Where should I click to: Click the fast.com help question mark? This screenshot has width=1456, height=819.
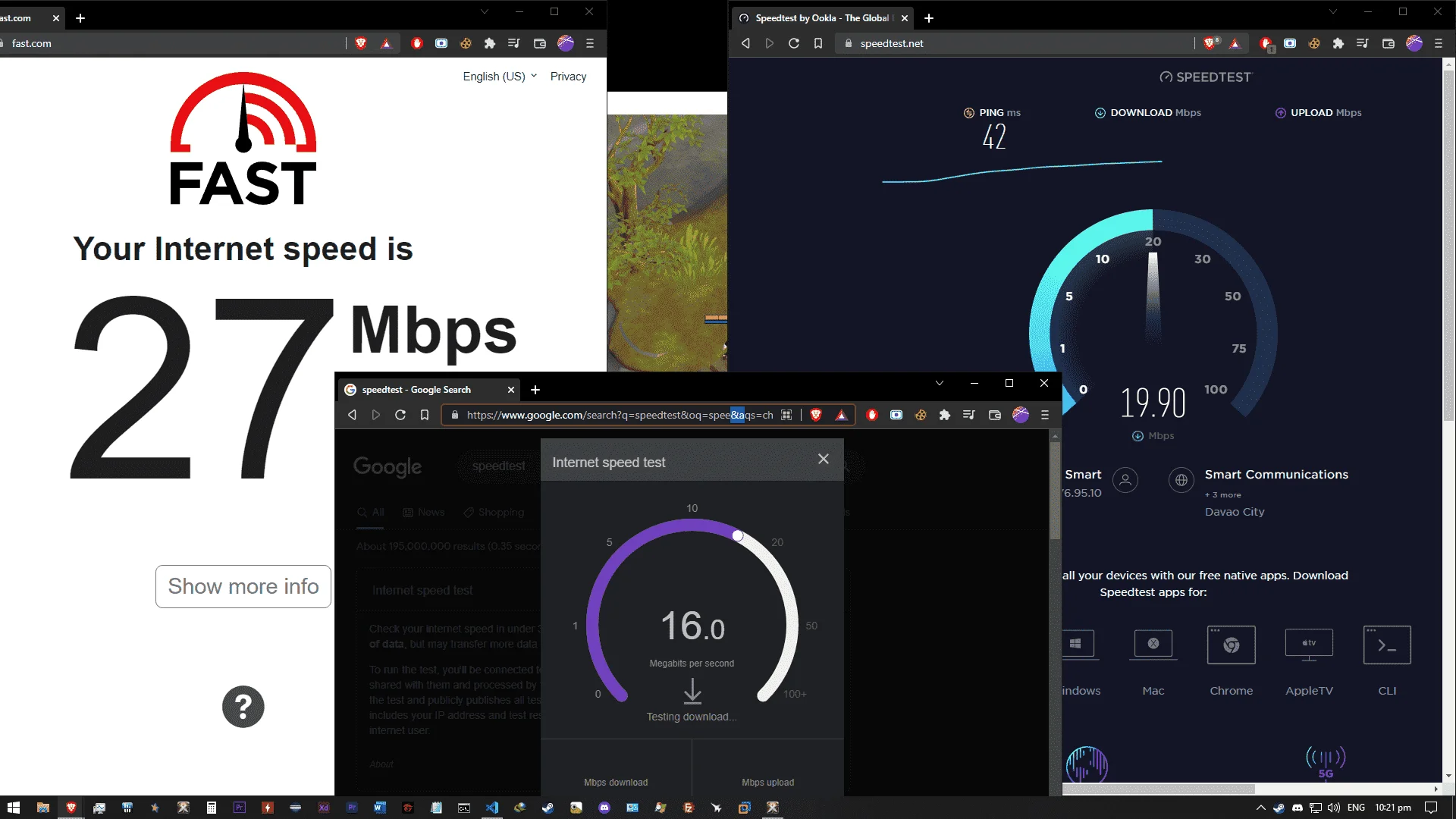click(243, 707)
